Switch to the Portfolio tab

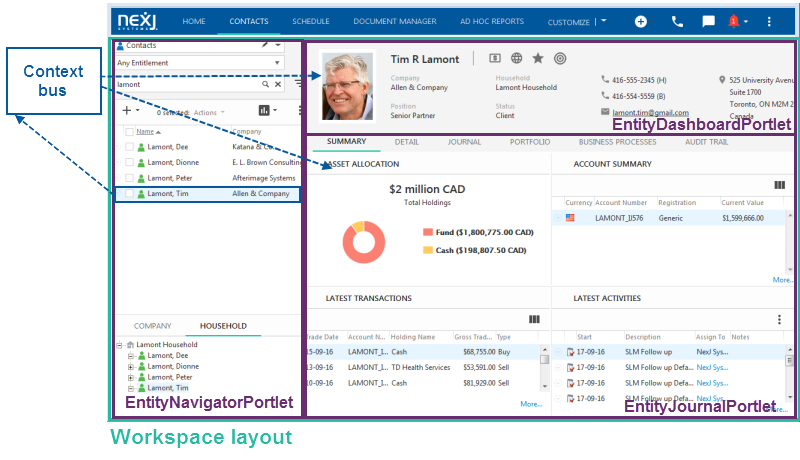click(529, 142)
